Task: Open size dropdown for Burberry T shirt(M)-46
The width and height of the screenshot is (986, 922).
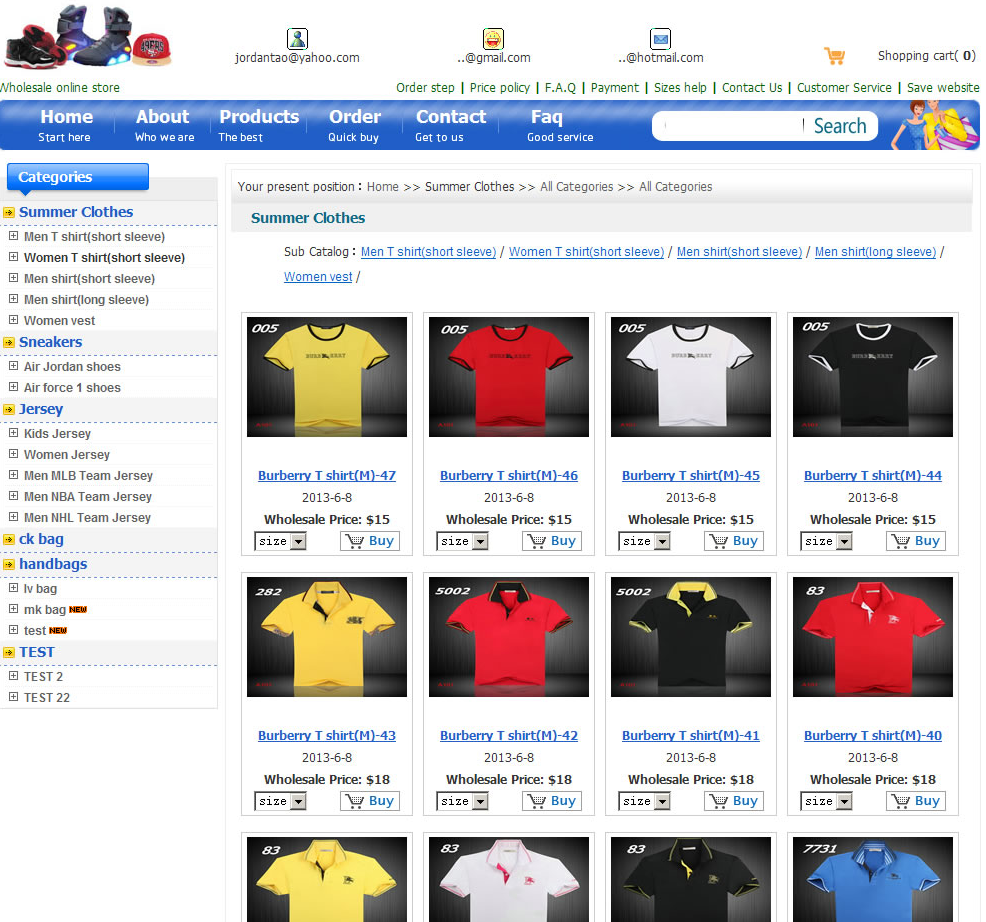Action: (x=462, y=541)
